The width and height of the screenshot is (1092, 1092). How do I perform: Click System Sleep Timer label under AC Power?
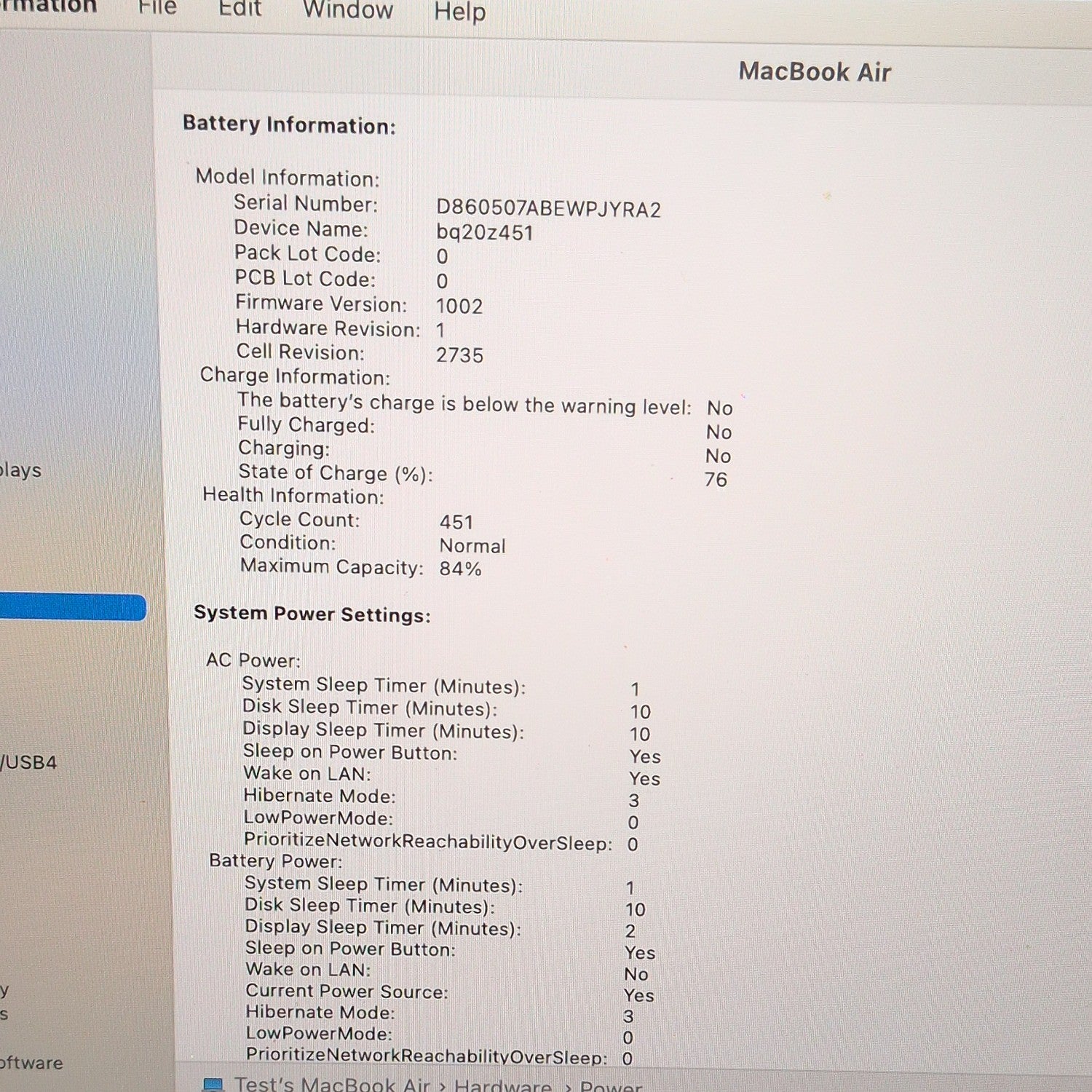pos(384,685)
